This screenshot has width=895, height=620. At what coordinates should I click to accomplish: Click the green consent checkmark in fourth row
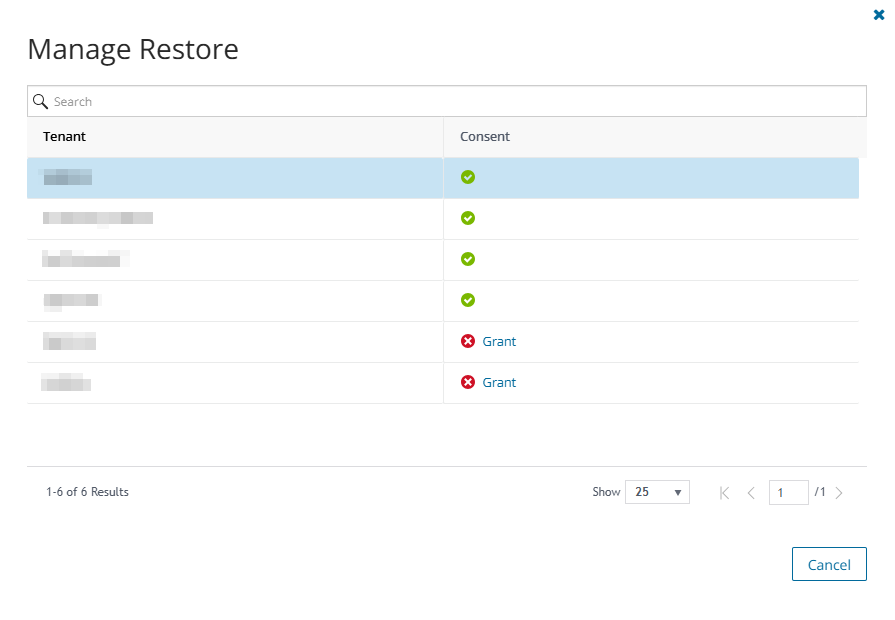coord(468,300)
